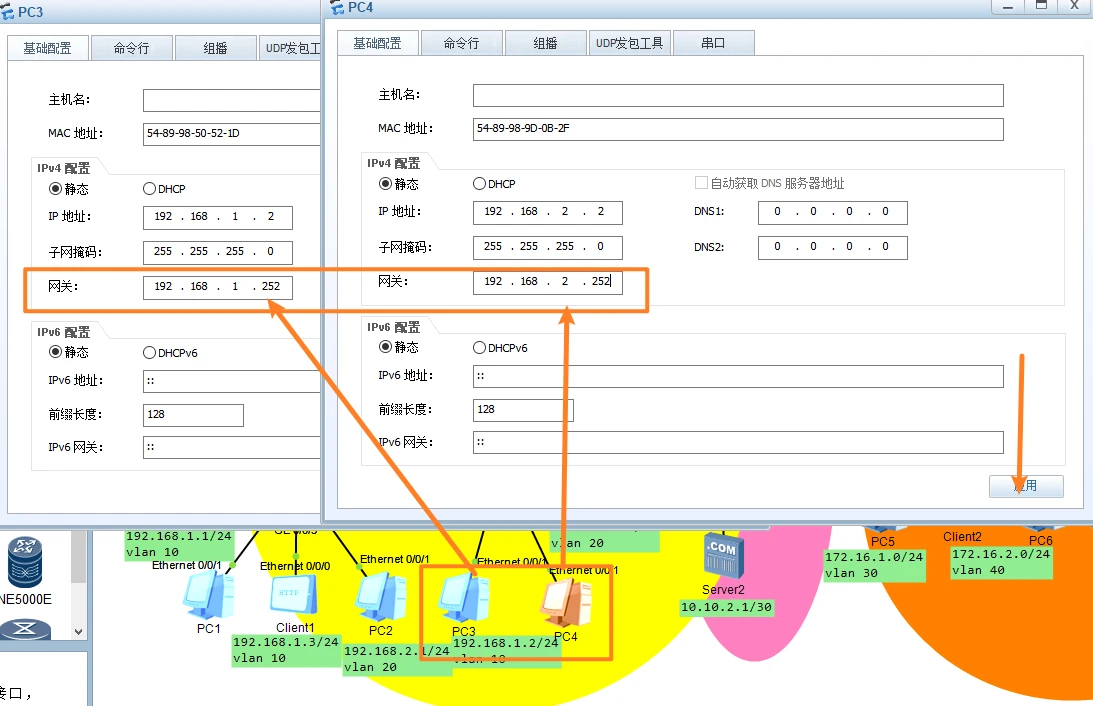Image resolution: width=1093 pixels, height=706 pixels.
Task: Click the router icon below NE5000E
Action: (27, 630)
